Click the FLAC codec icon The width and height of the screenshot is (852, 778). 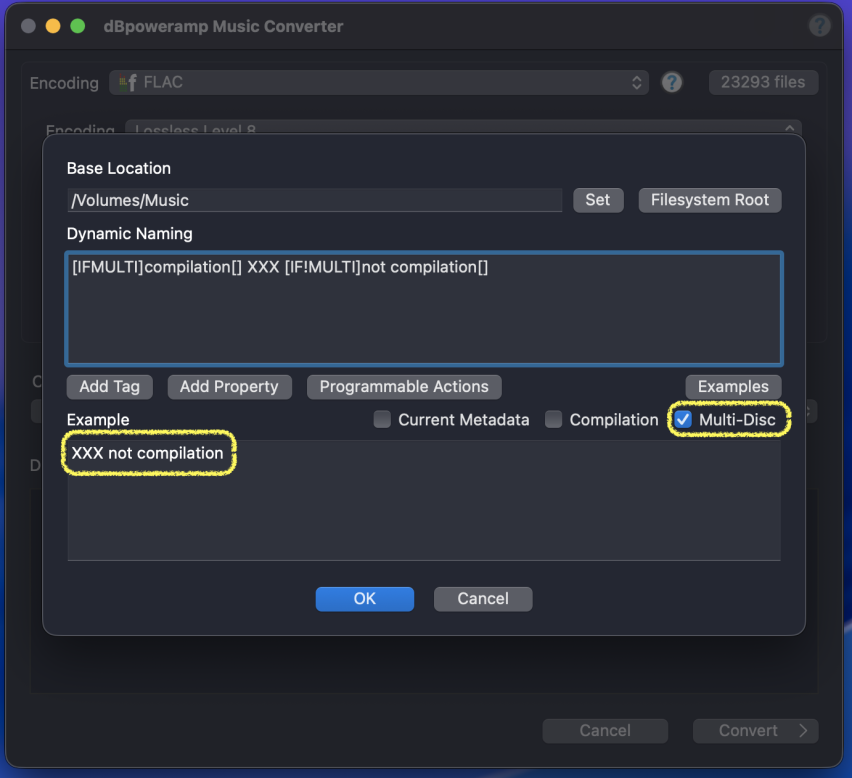pos(128,83)
